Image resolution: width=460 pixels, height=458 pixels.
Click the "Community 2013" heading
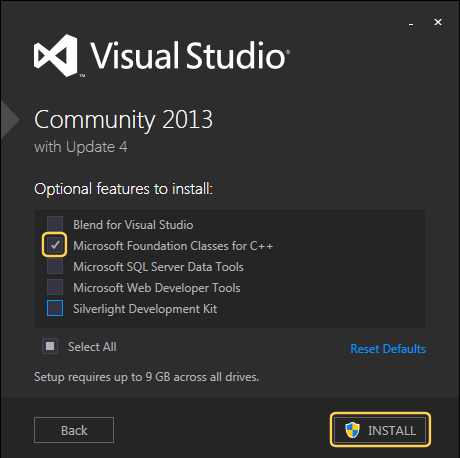123,120
